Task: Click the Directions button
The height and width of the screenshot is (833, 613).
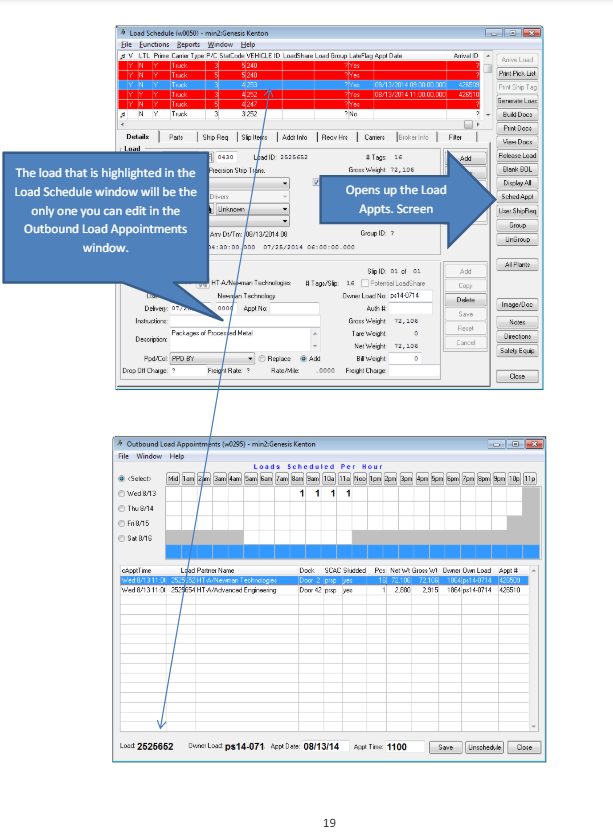Action: [517, 336]
